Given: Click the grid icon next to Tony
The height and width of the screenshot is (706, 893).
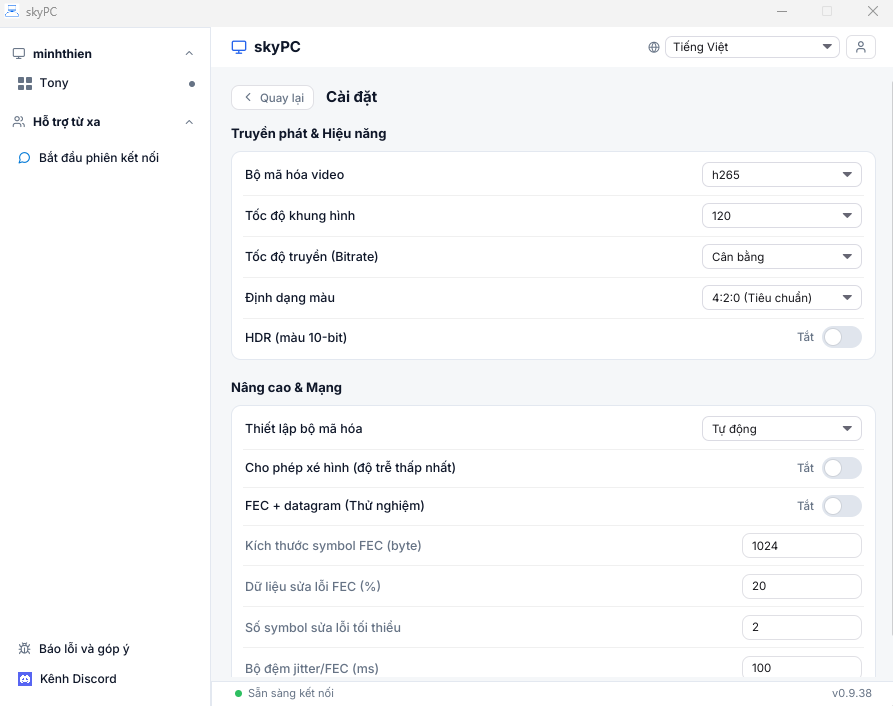Looking at the screenshot, I should coord(25,83).
